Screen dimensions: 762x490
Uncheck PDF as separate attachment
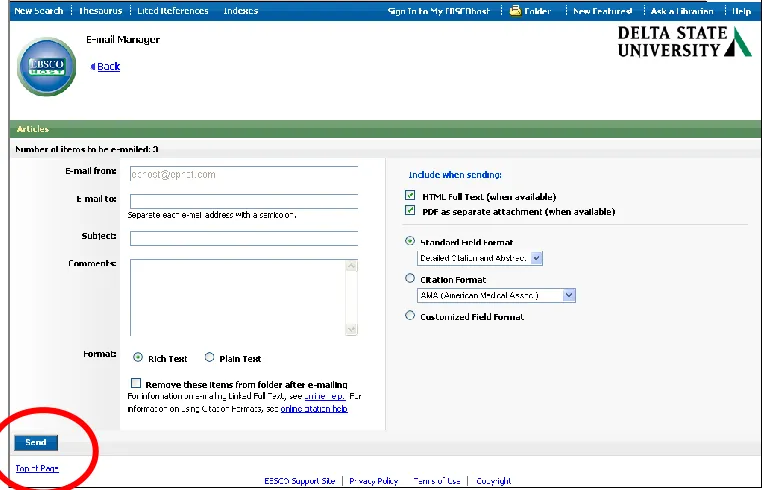tap(410, 210)
